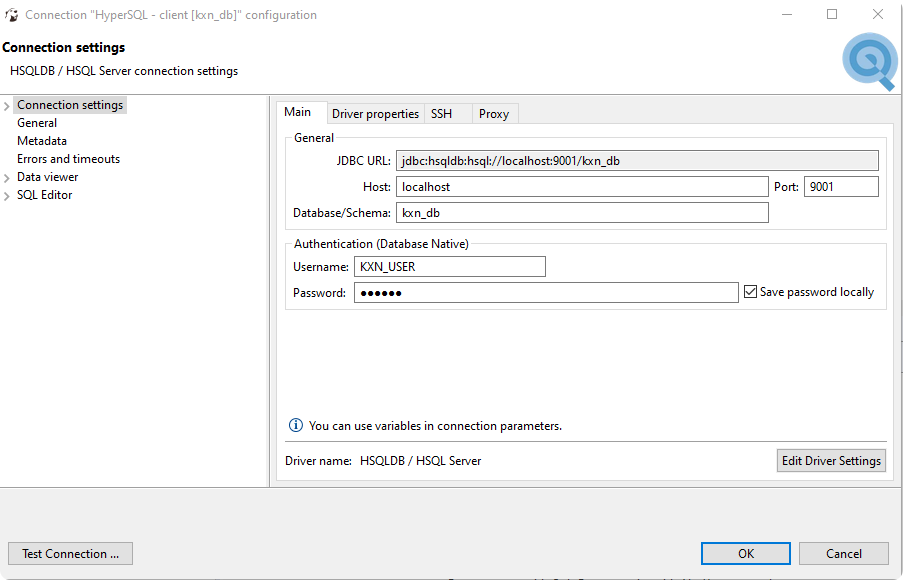Open the Metadata settings page

click(x=41, y=141)
